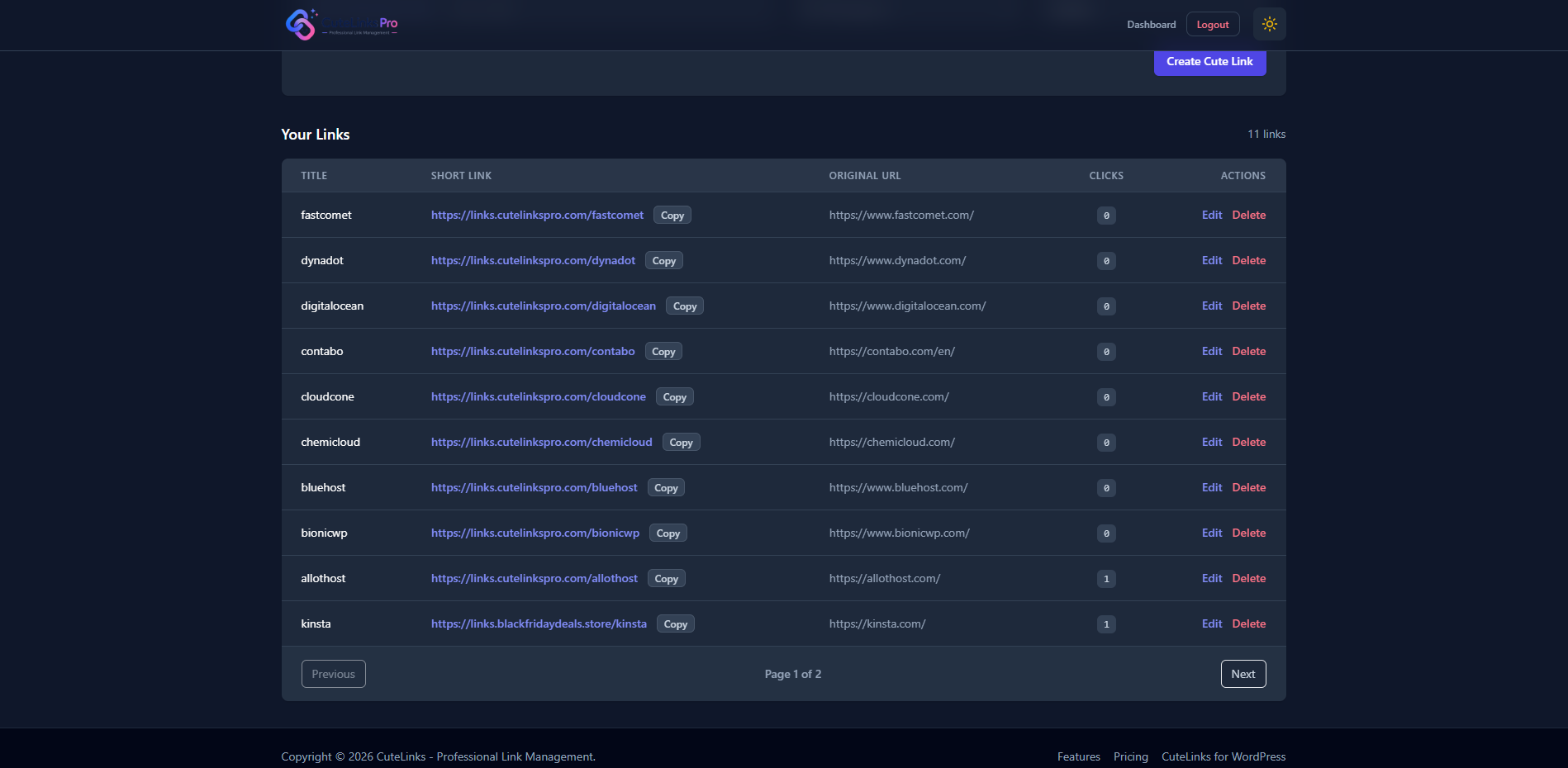Select the original URL https://contabo.com/en/
The image size is (1568, 768).
[892, 351]
